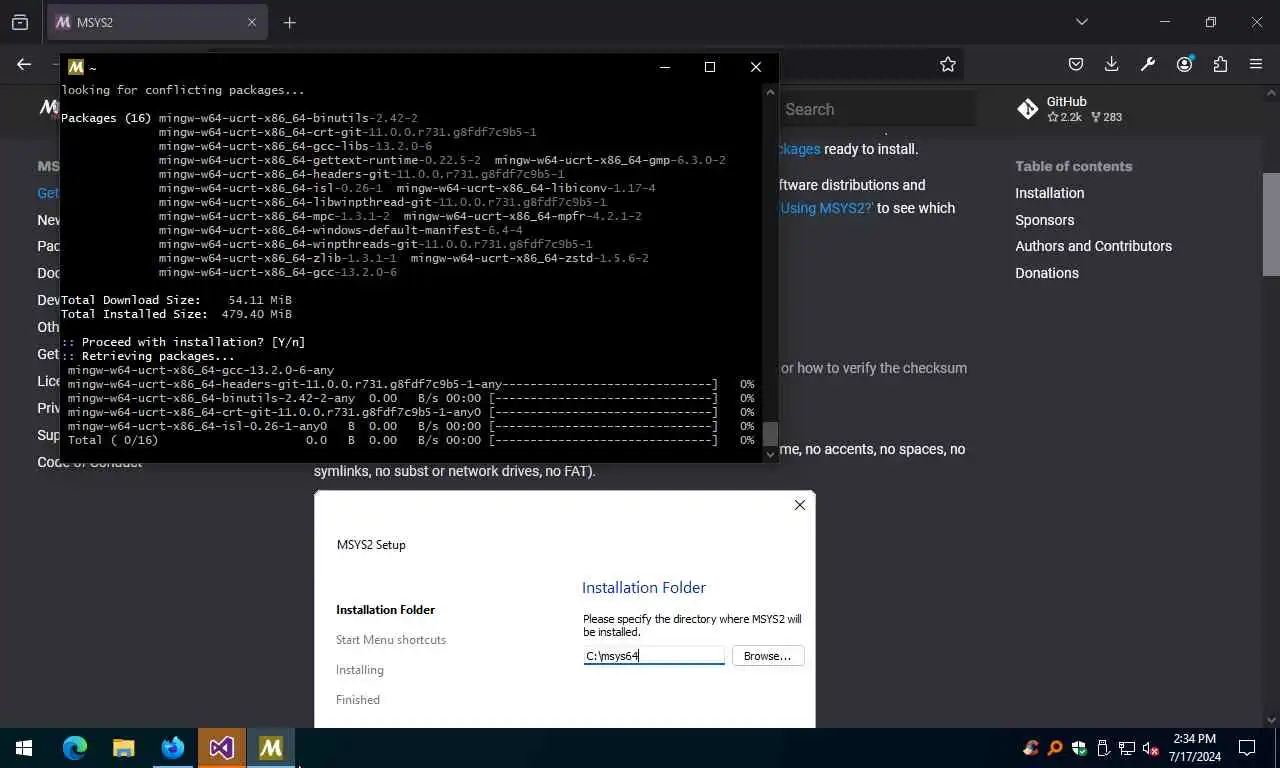Open the Installation contents link
The width and height of the screenshot is (1280, 768).
tap(1049, 193)
